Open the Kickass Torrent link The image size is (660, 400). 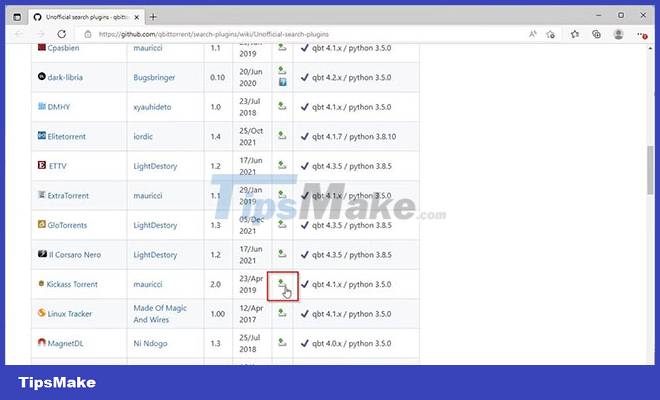point(72,284)
